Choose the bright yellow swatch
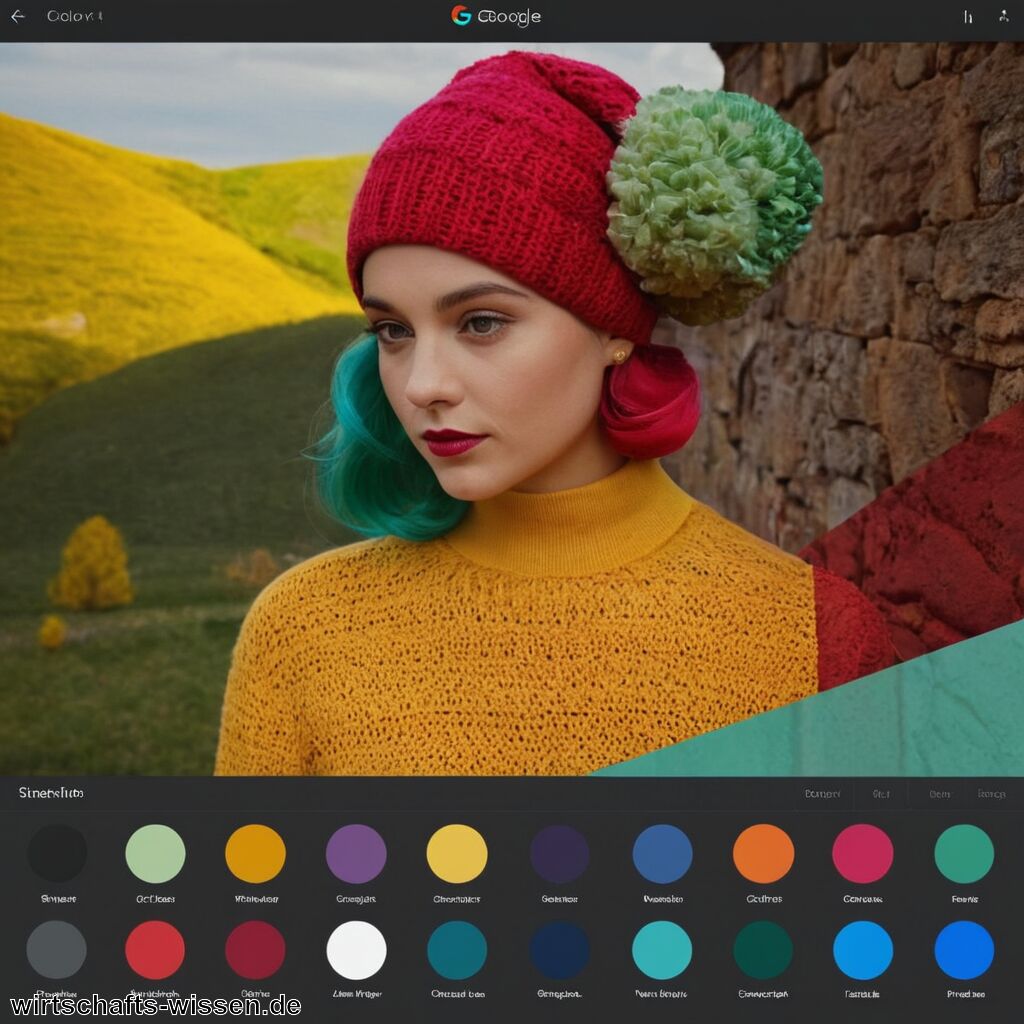Image resolution: width=1024 pixels, height=1024 pixels. pyautogui.click(x=456, y=854)
